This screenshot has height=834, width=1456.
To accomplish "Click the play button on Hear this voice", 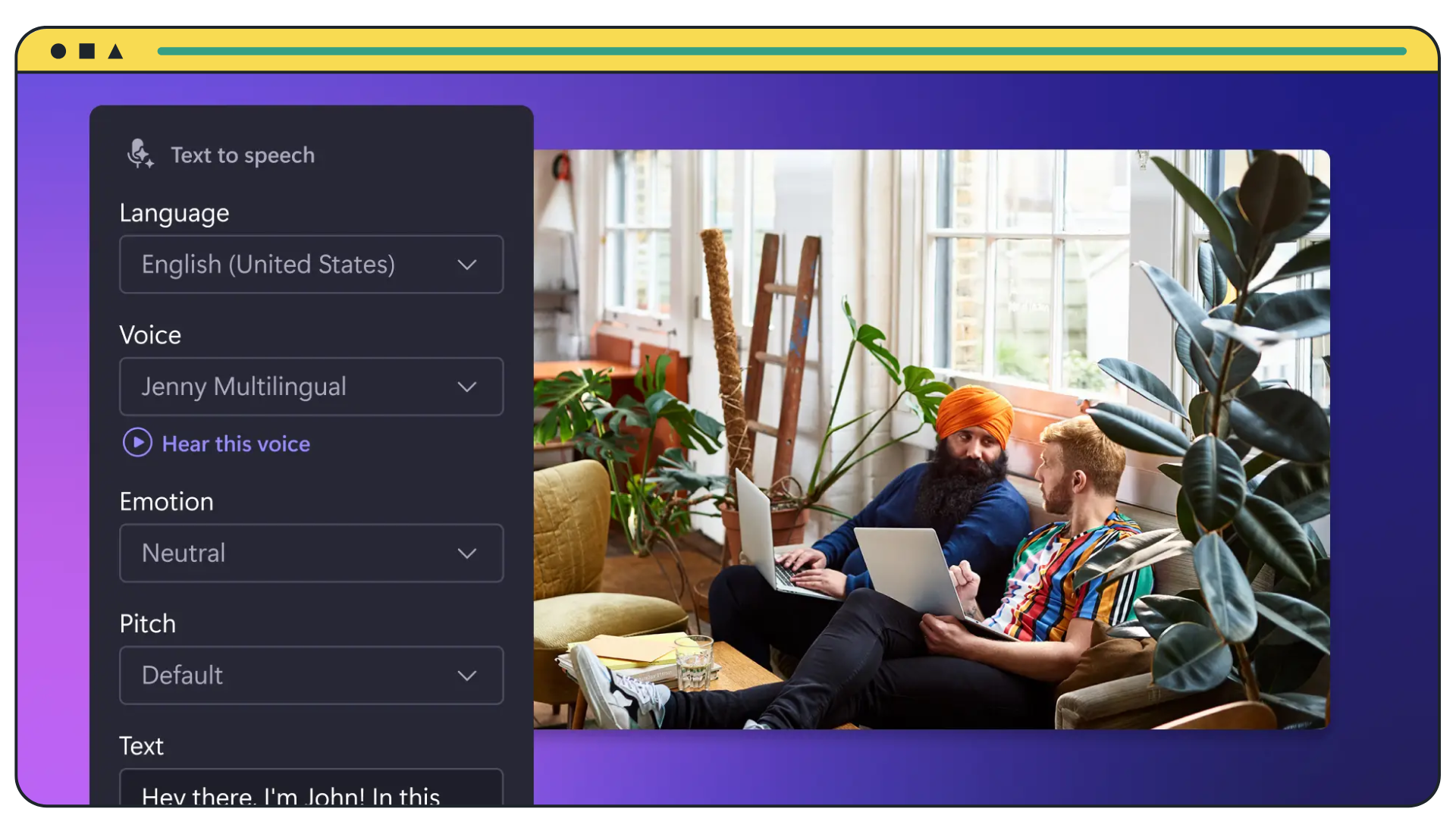I will pos(137,443).
